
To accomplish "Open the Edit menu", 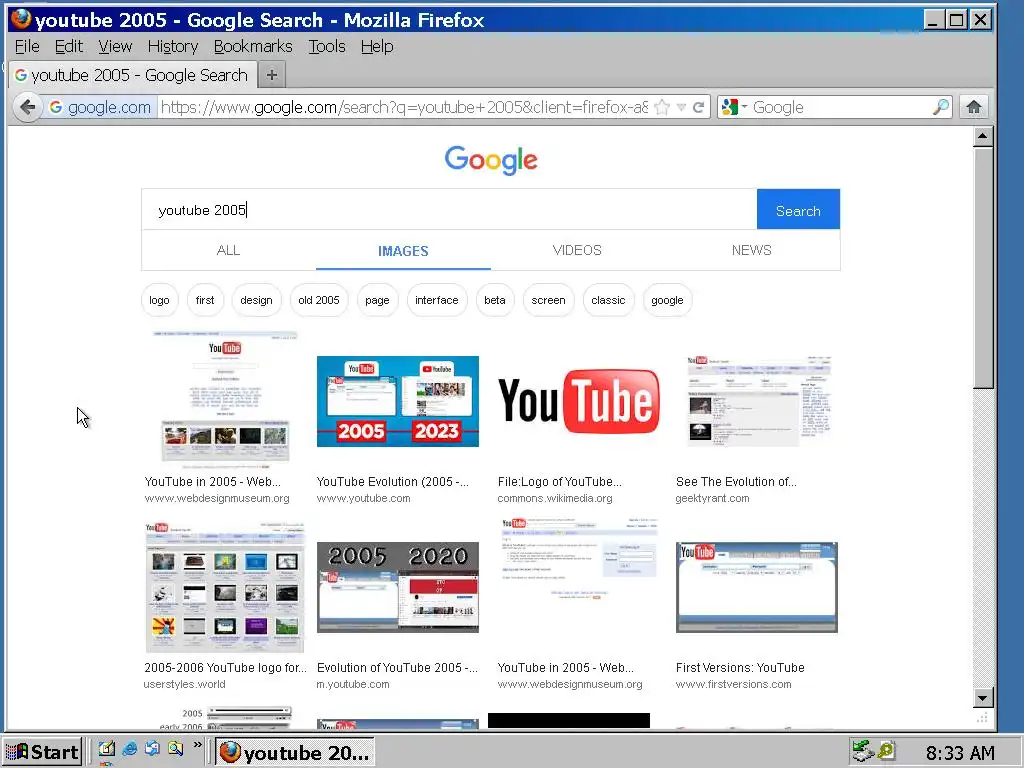I will [x=69, y=46].
